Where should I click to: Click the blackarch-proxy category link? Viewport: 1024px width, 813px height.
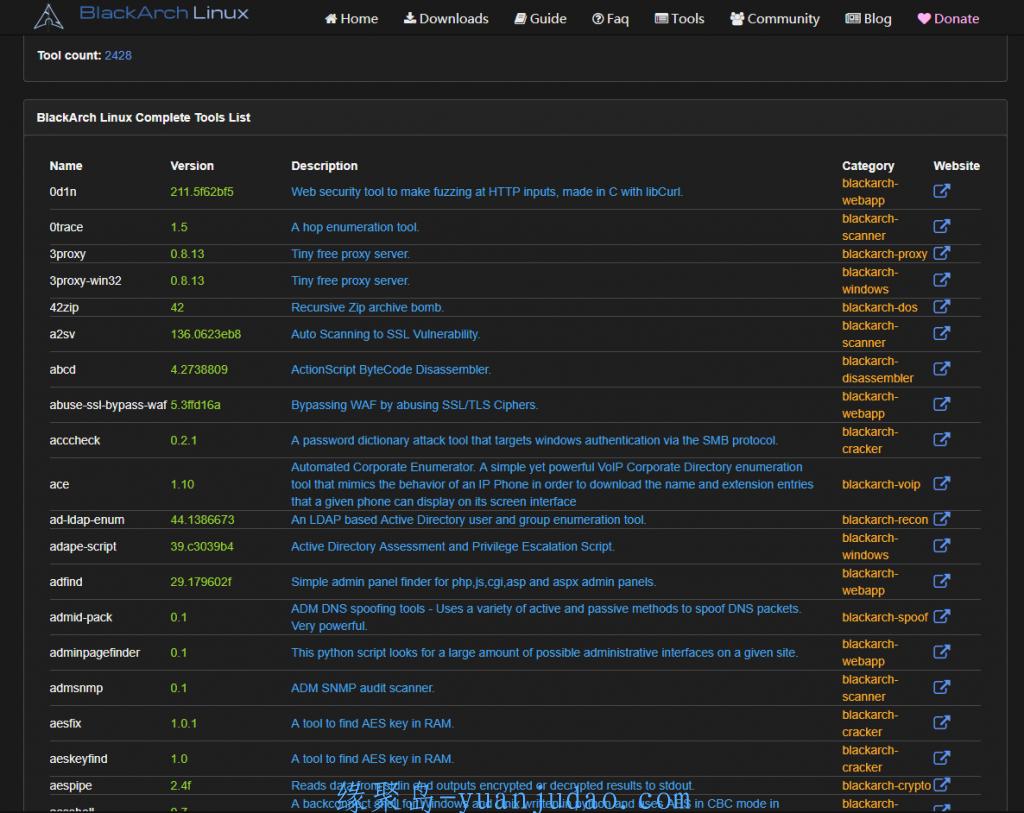click(x=884, y=254)
